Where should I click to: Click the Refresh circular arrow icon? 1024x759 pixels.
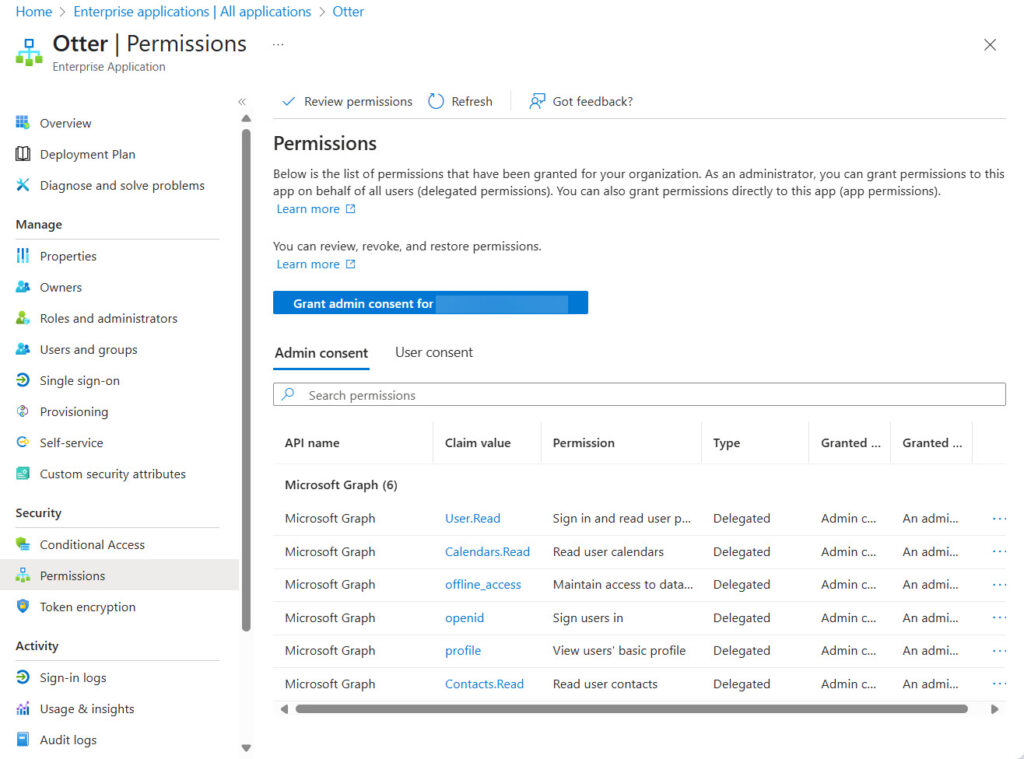pos(436,101)
